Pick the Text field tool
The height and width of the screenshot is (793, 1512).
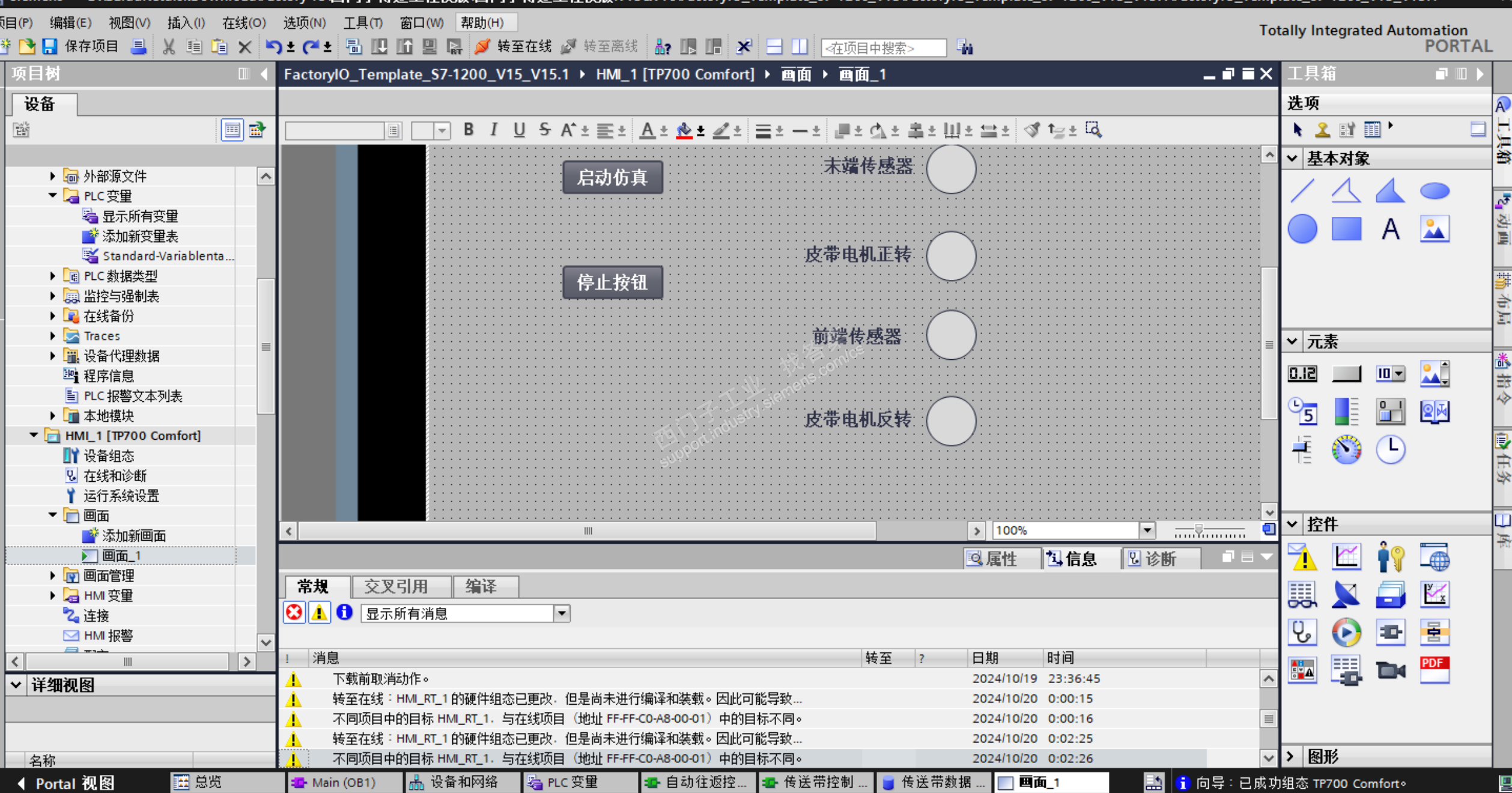1390,229
